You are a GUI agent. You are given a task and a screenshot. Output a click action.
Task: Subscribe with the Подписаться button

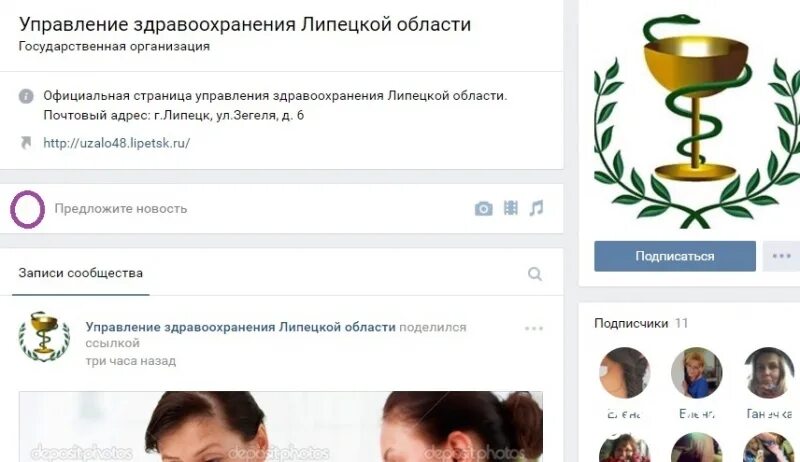point(674,256)
